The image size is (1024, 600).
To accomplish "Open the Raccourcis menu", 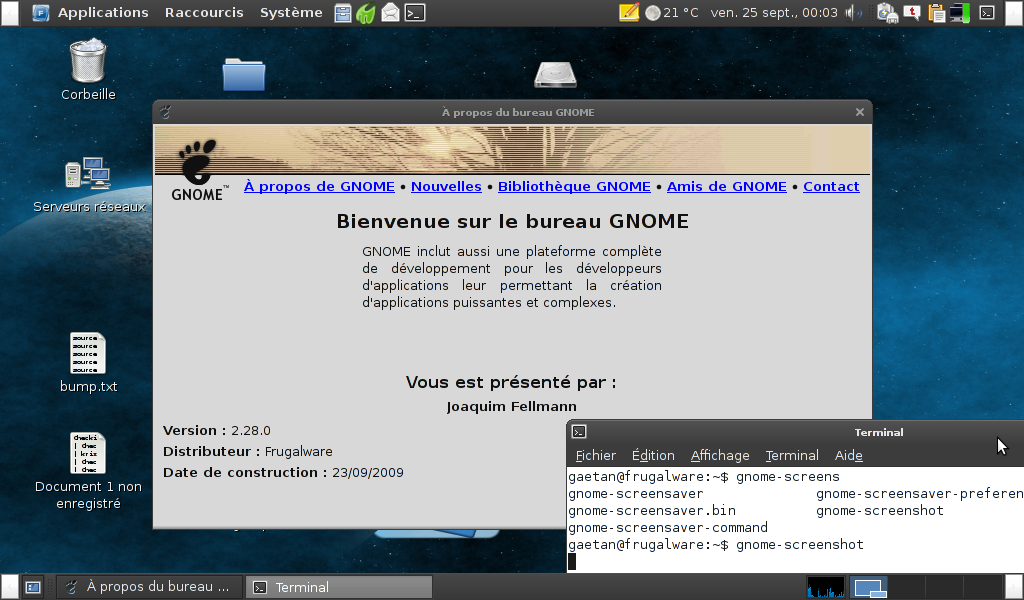I will (x=204, y=12).
